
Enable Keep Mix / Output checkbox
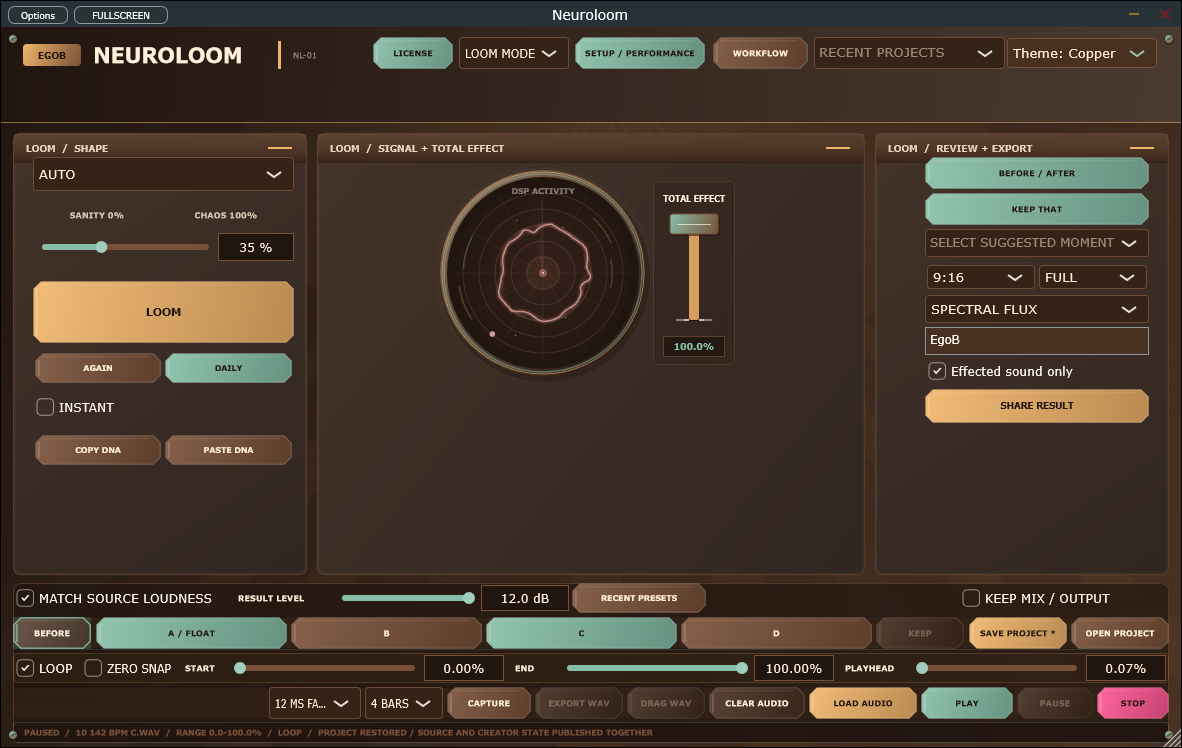click(971, 598)
